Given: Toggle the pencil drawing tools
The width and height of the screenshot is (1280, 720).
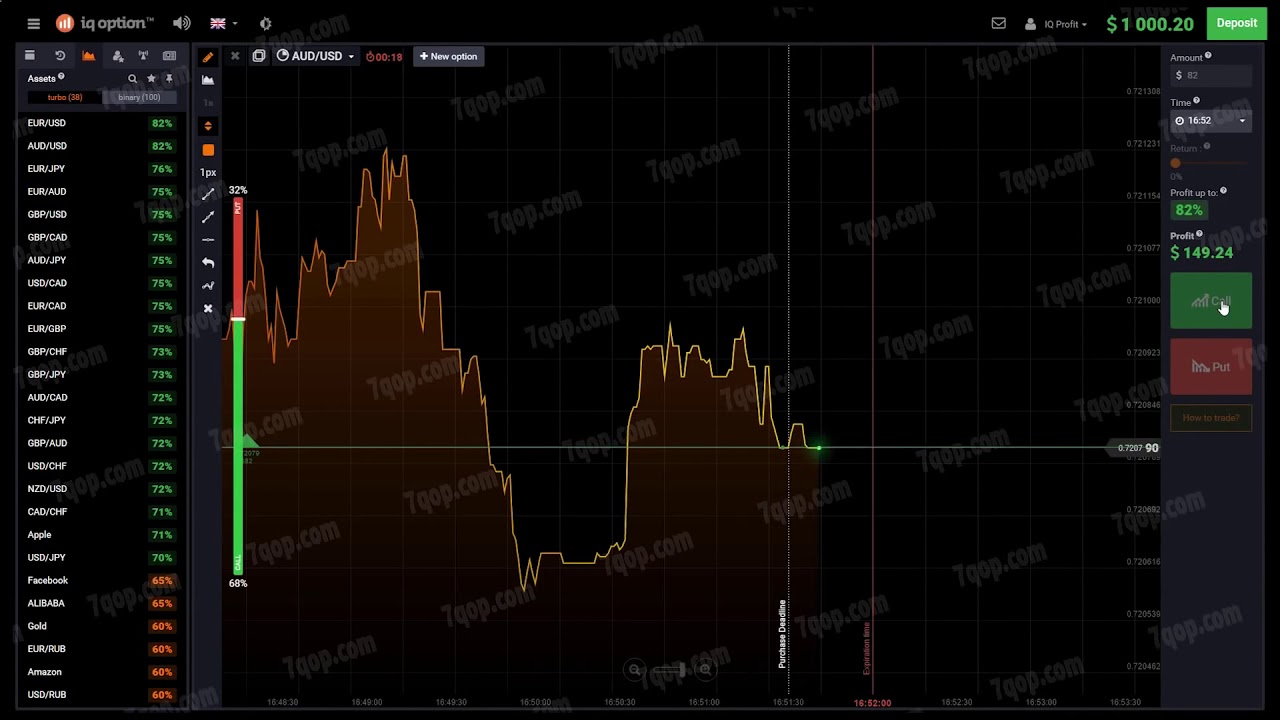Looking at the screenshot, I should coord(208,57).
